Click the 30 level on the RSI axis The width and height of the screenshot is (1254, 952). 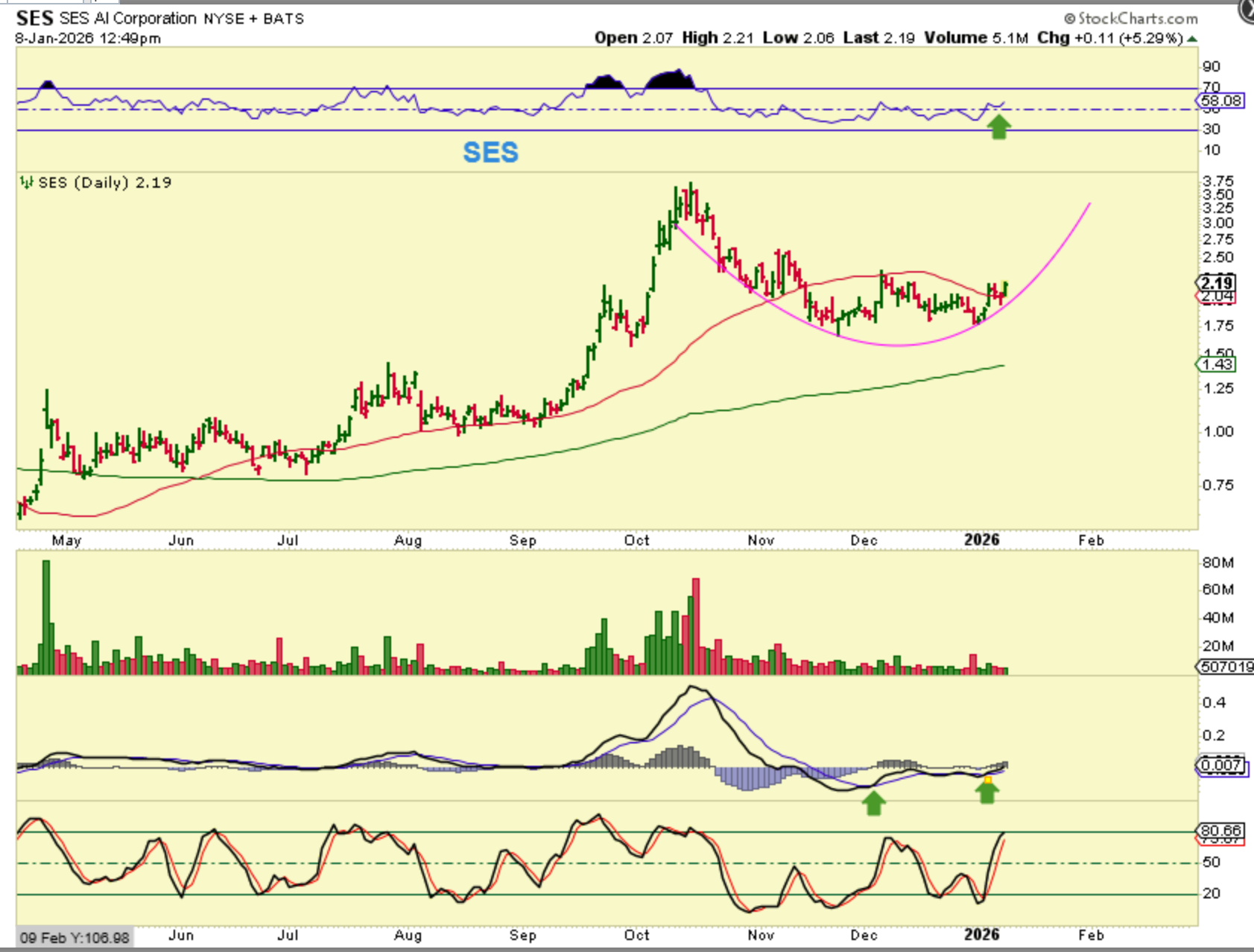pyautogui.click(x=1212, y=130)
